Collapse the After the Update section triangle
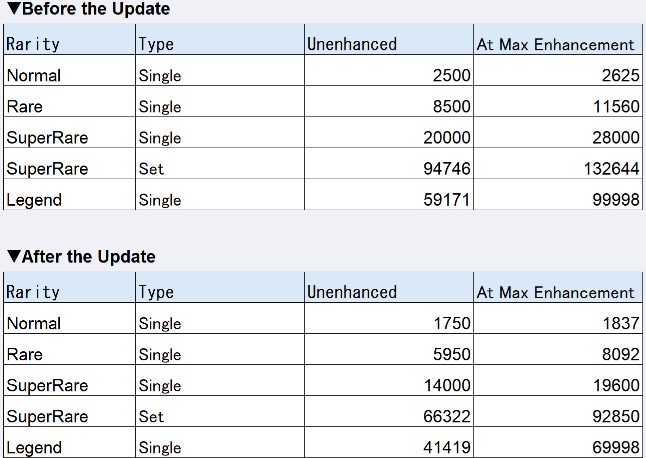This screenshot has height=458, width=646. tap(13, 257)
